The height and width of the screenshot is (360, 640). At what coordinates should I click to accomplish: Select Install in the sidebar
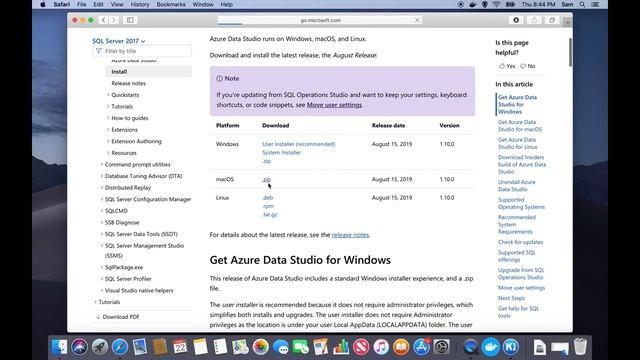point(149,71)
